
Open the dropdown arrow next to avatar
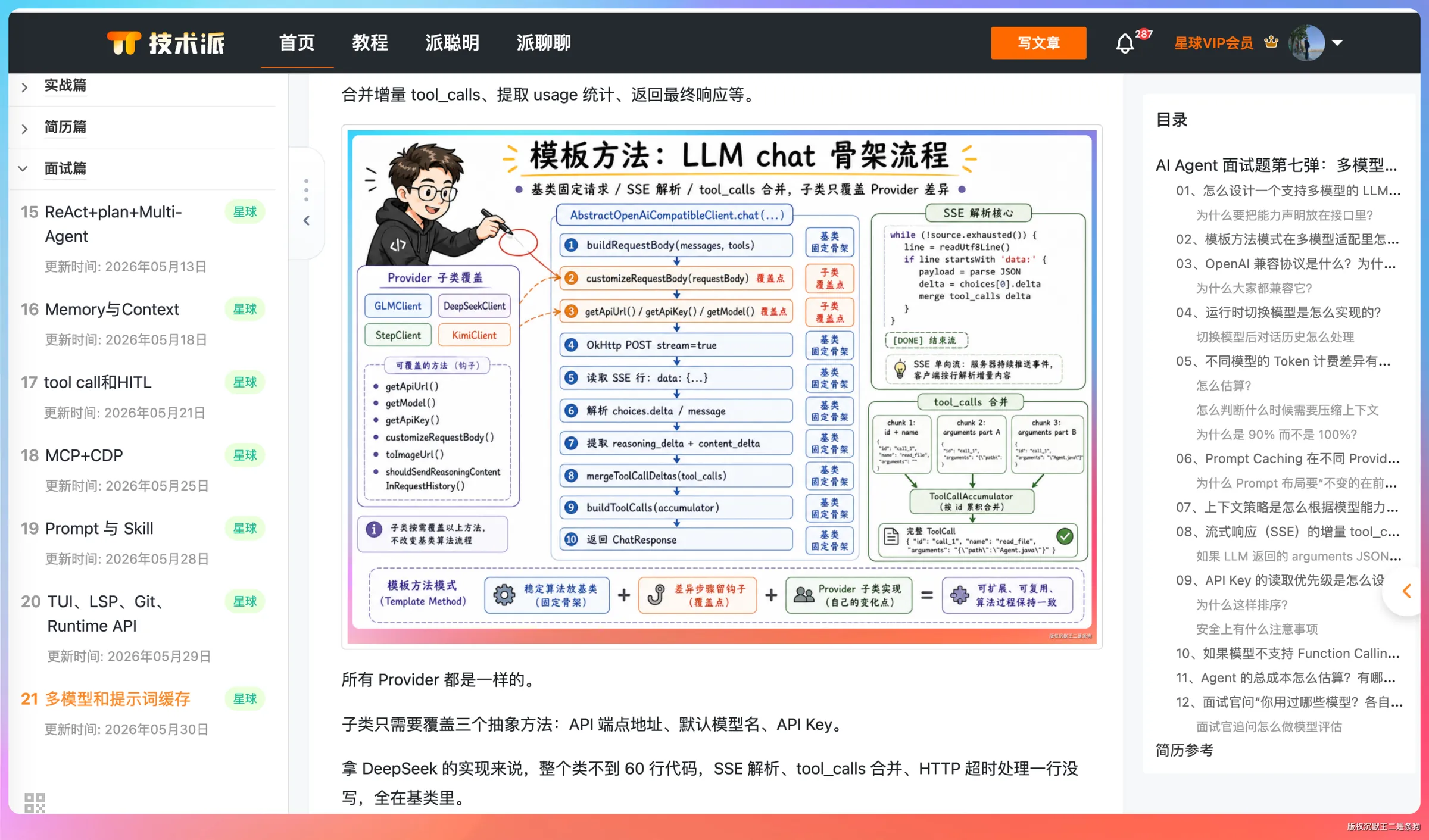pyautogui.click(x=1337, y=43)
